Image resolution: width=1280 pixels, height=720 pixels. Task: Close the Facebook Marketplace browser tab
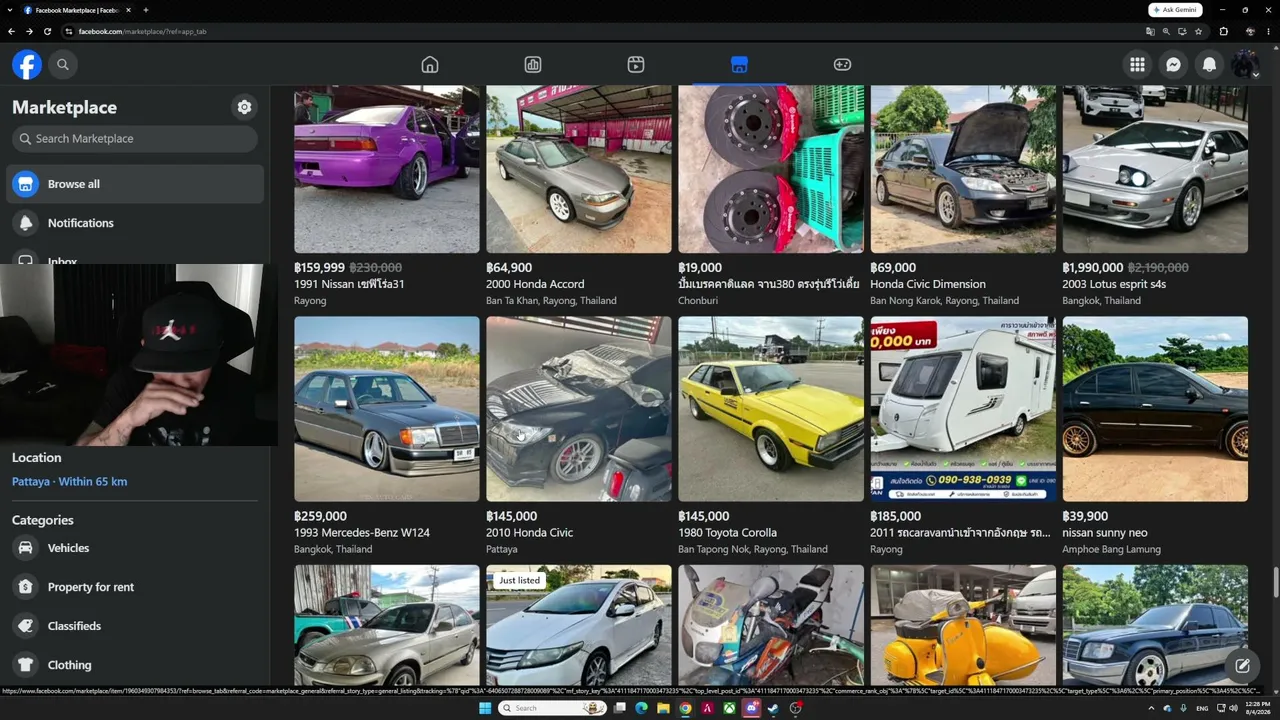click(128, 10)
